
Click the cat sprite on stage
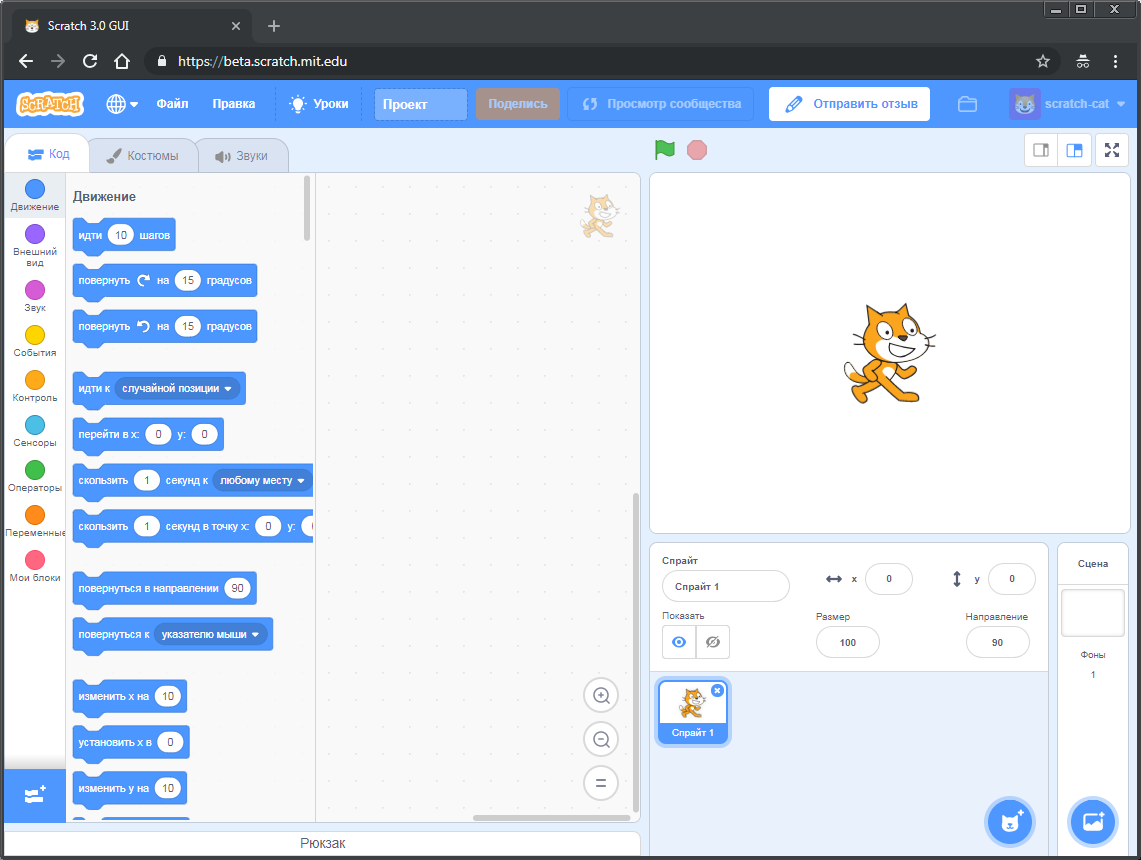[x=889, y=354]
